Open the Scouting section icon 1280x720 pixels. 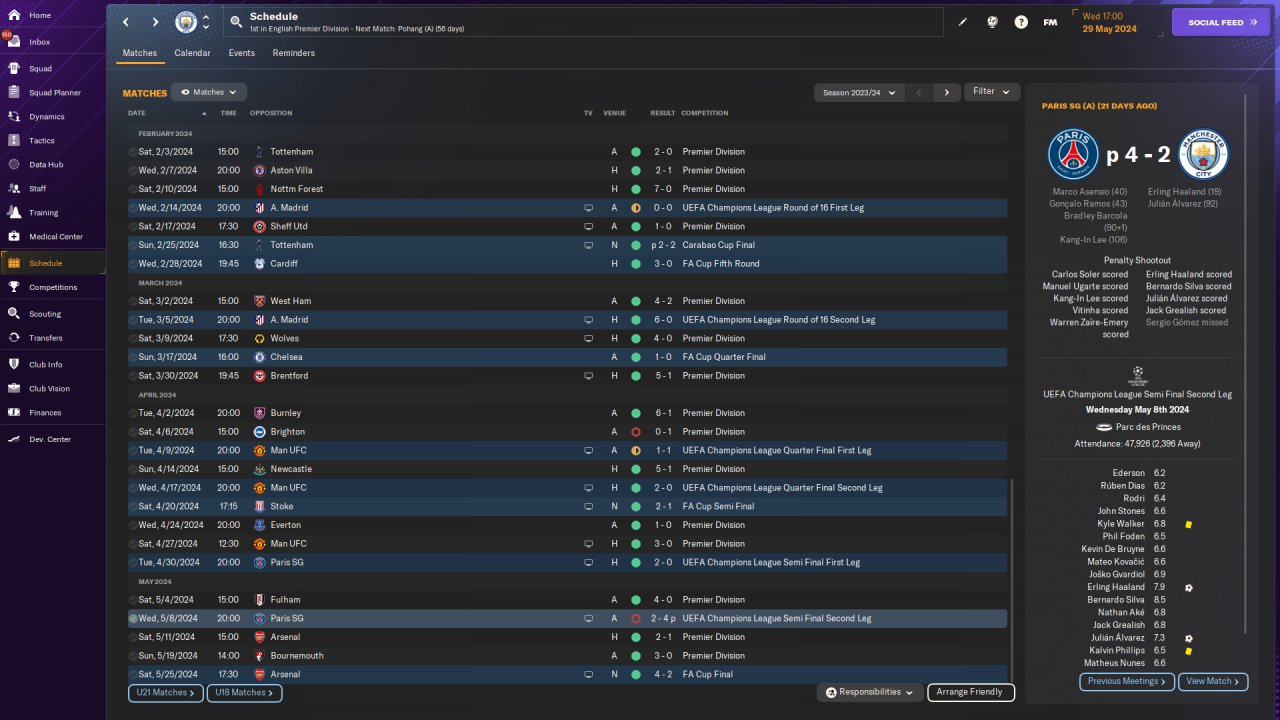tap(14, 313)
